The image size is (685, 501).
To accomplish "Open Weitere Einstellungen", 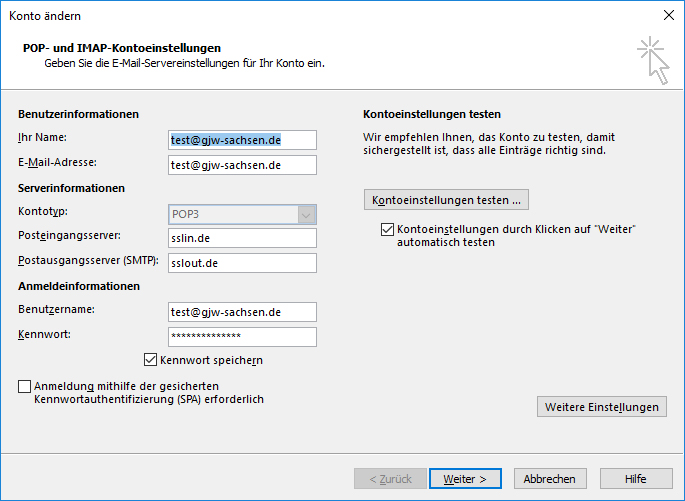I will [x=602, y=407].
